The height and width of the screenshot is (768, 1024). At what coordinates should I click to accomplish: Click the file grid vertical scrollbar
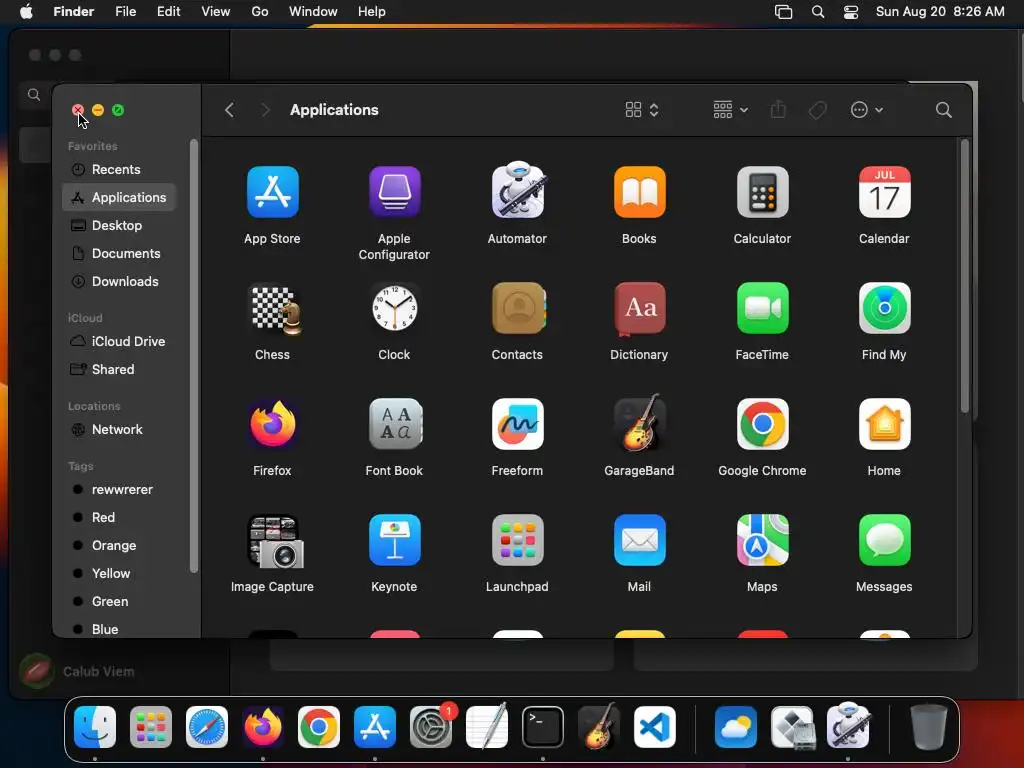point(965,276)
